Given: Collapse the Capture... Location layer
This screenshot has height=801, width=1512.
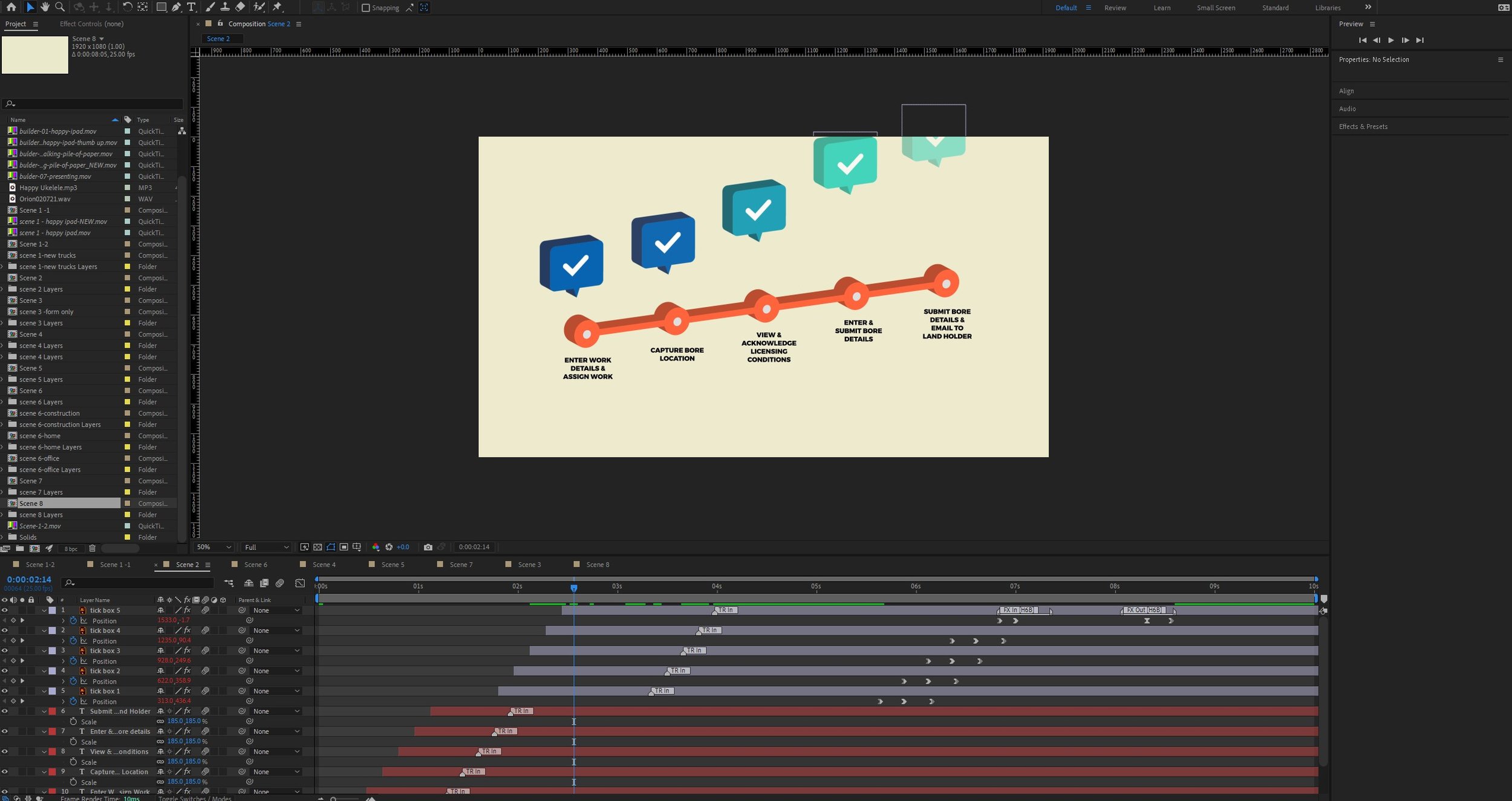Looking at the screenshot, I should (x=44, y=772).
